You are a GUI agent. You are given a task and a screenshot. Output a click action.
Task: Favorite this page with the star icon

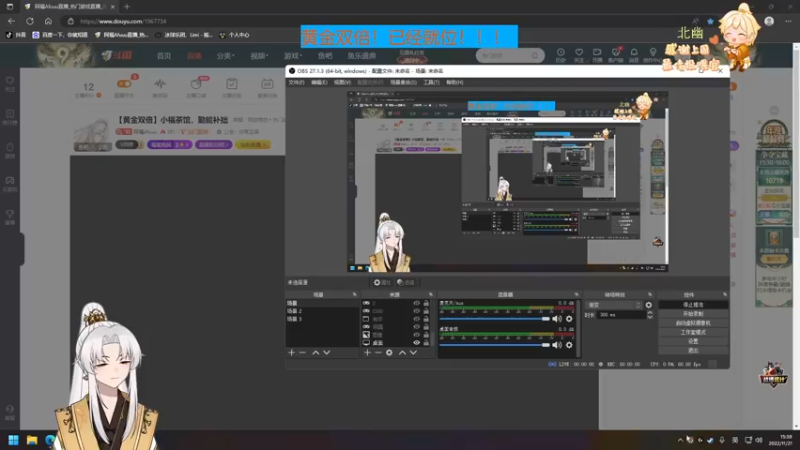tap(710, 21)
